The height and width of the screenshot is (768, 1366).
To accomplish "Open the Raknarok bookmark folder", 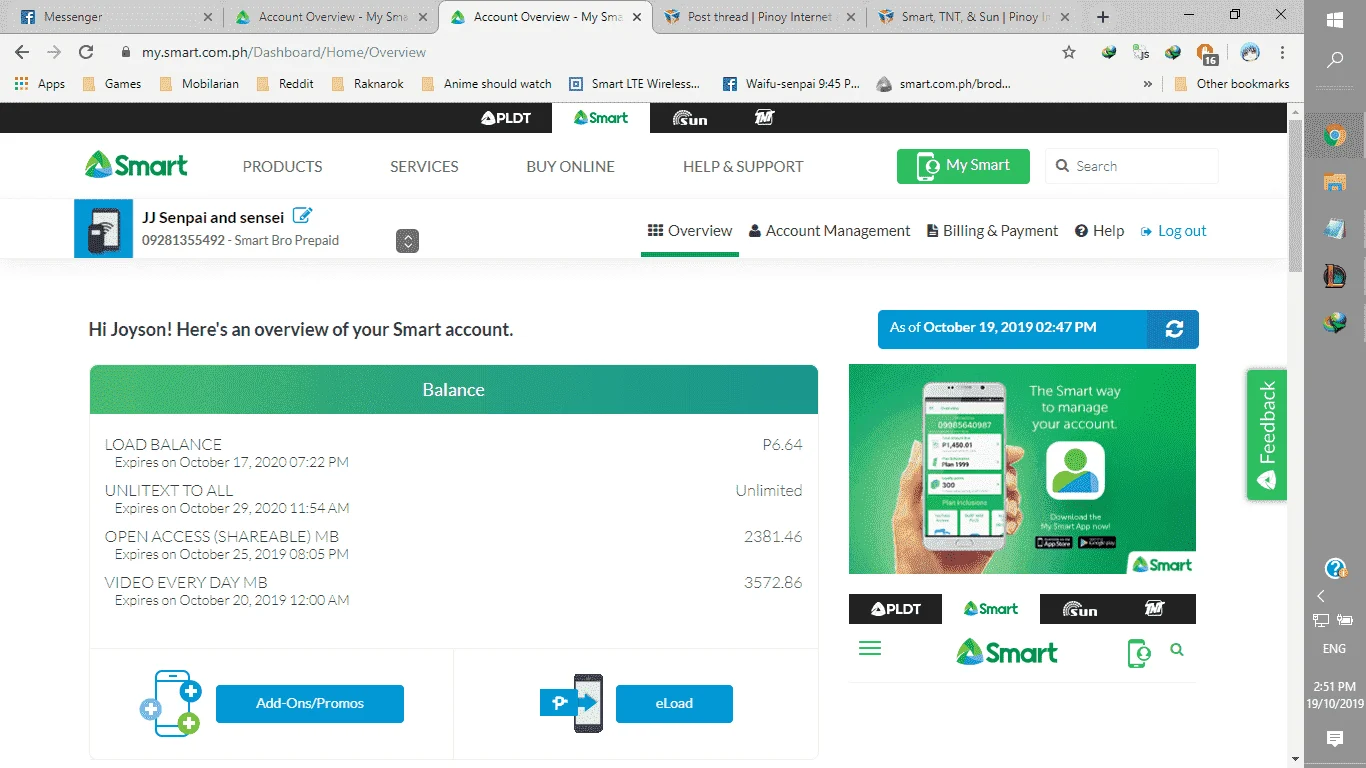I will pos(368,84).
